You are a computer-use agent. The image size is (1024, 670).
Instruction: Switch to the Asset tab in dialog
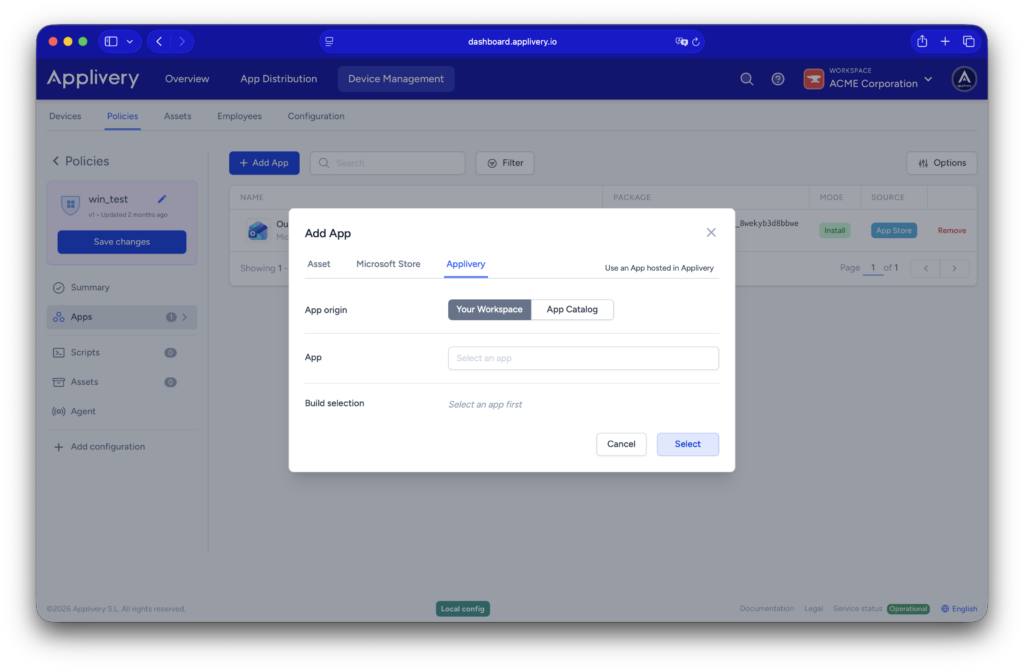[319, 264]
